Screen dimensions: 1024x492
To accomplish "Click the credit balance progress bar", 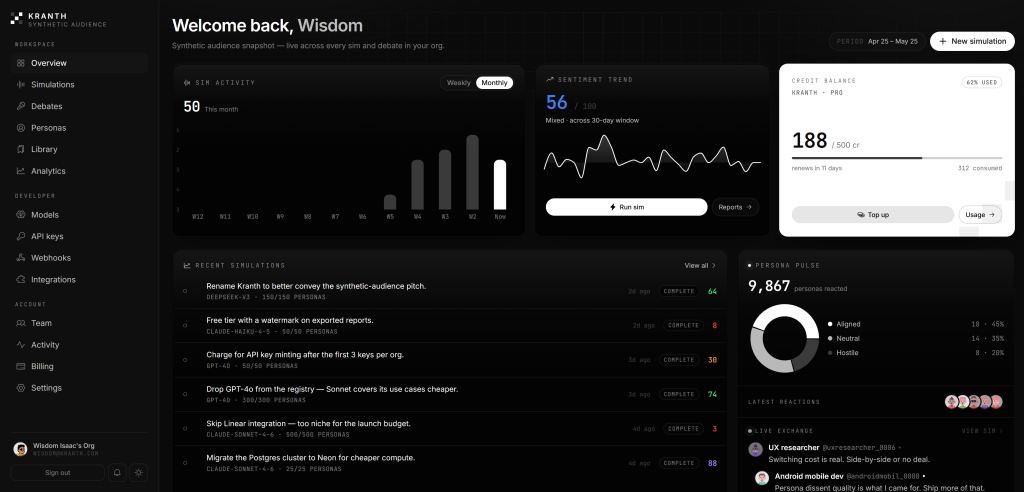I will 897,158.
